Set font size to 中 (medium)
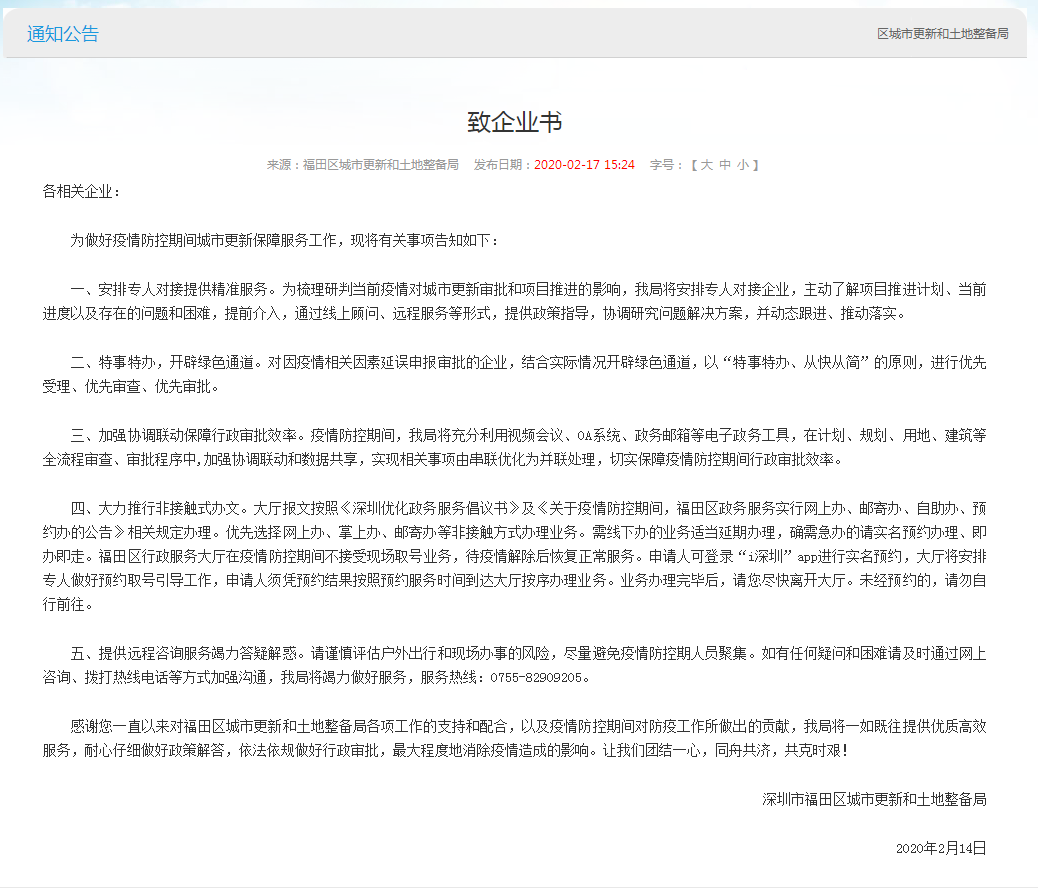Image resolution: width=1038 pixels, height=892 pixels. [x=724, y=165]
